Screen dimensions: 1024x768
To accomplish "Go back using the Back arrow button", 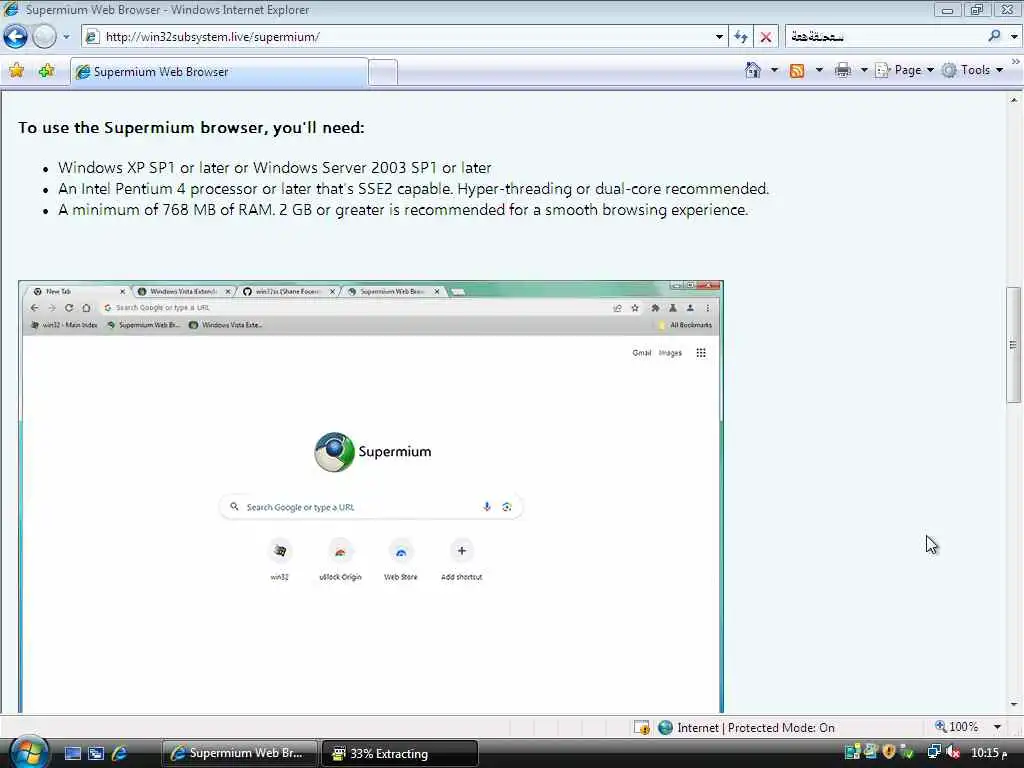I will tap(16, 37).
